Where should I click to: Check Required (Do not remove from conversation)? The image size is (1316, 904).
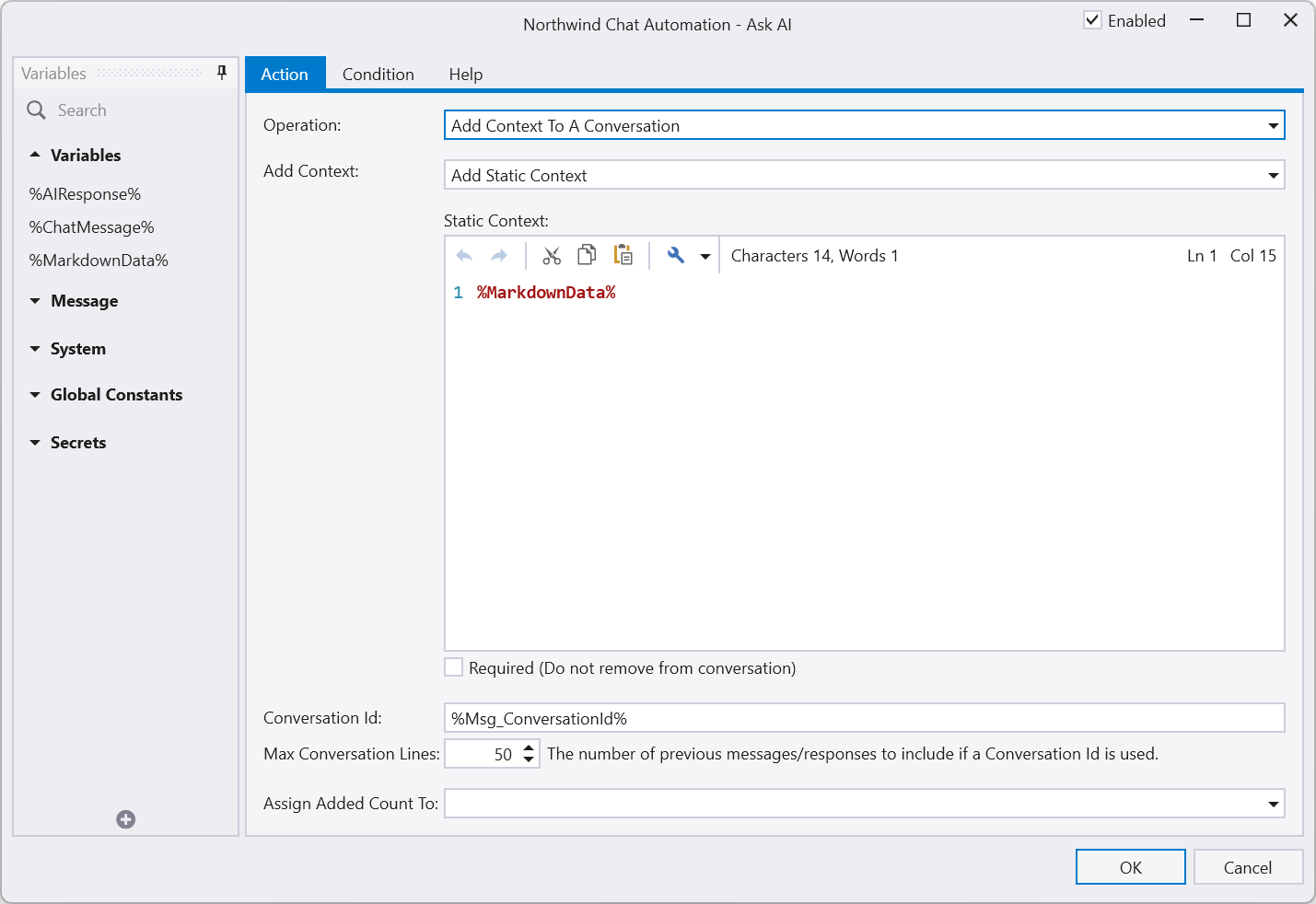(x=454, y=667)
